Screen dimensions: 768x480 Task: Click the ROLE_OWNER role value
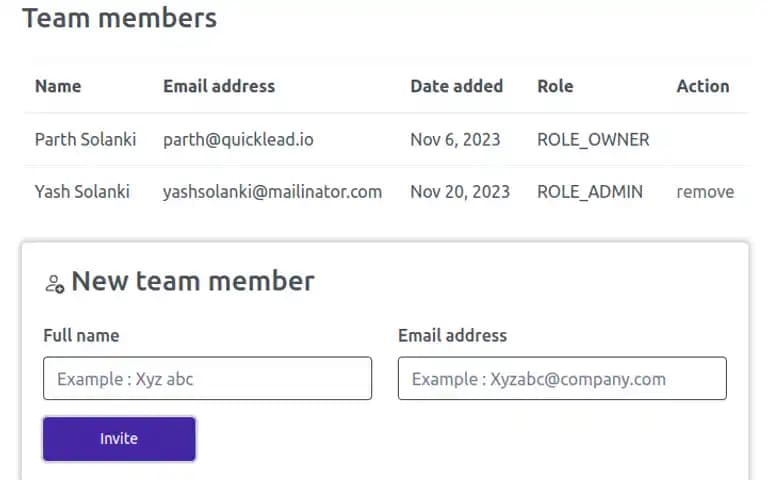(x=593, y=140)
